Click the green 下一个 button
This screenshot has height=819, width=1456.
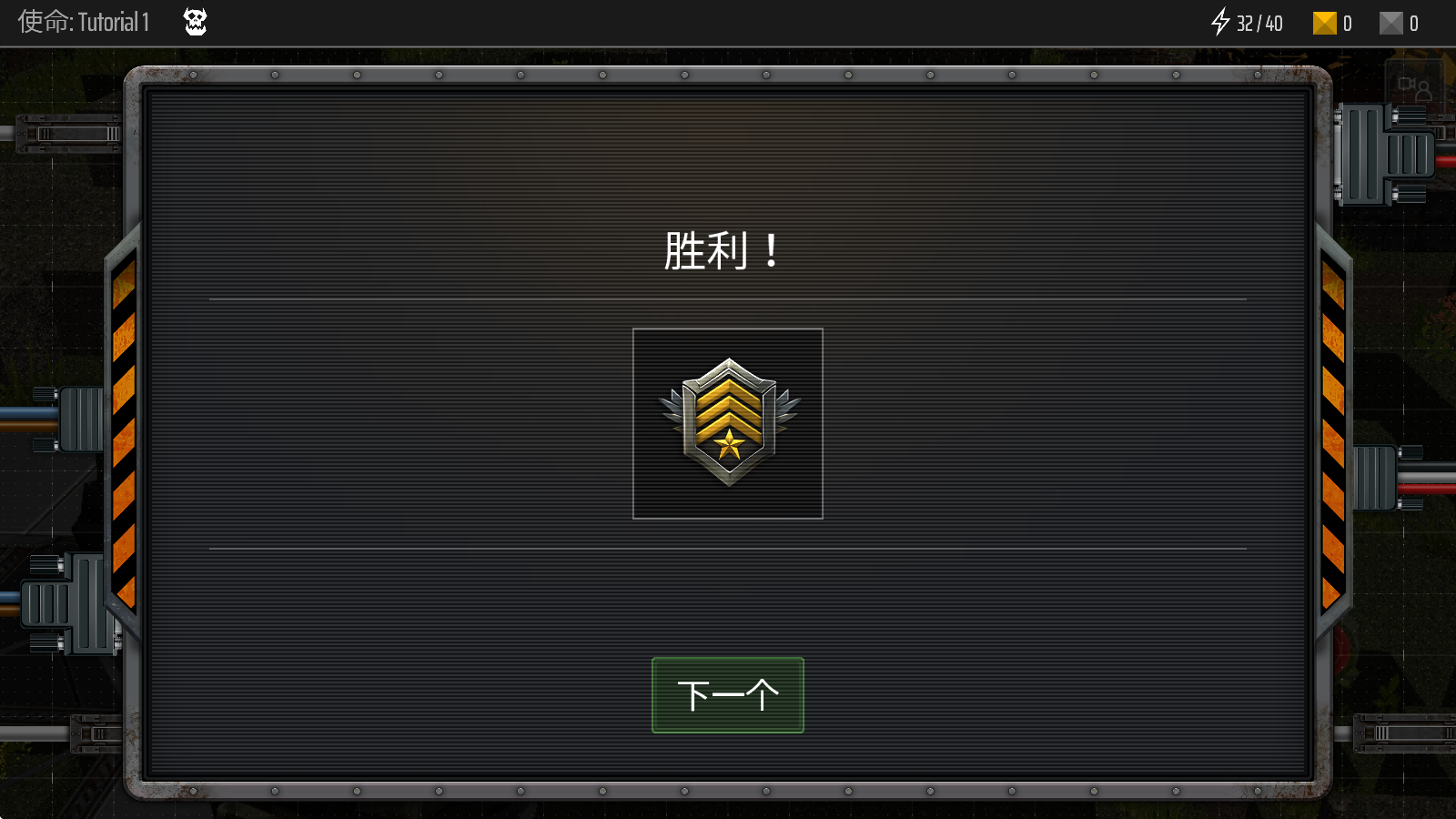[x=728, y=695]
